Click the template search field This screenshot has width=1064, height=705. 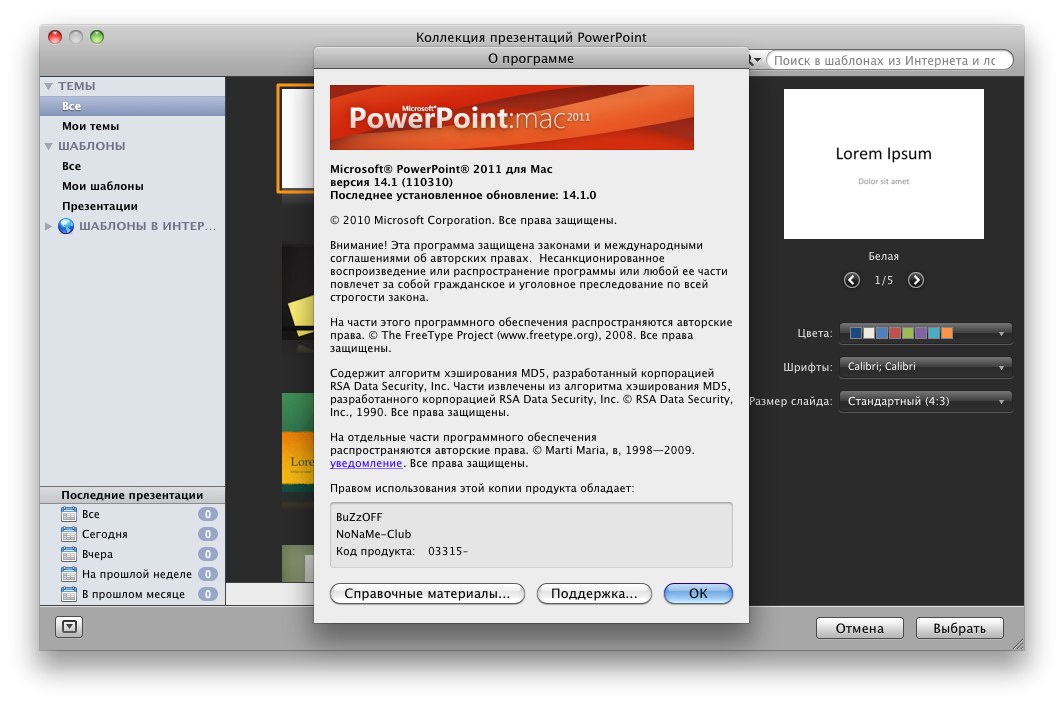click(889, 60)
